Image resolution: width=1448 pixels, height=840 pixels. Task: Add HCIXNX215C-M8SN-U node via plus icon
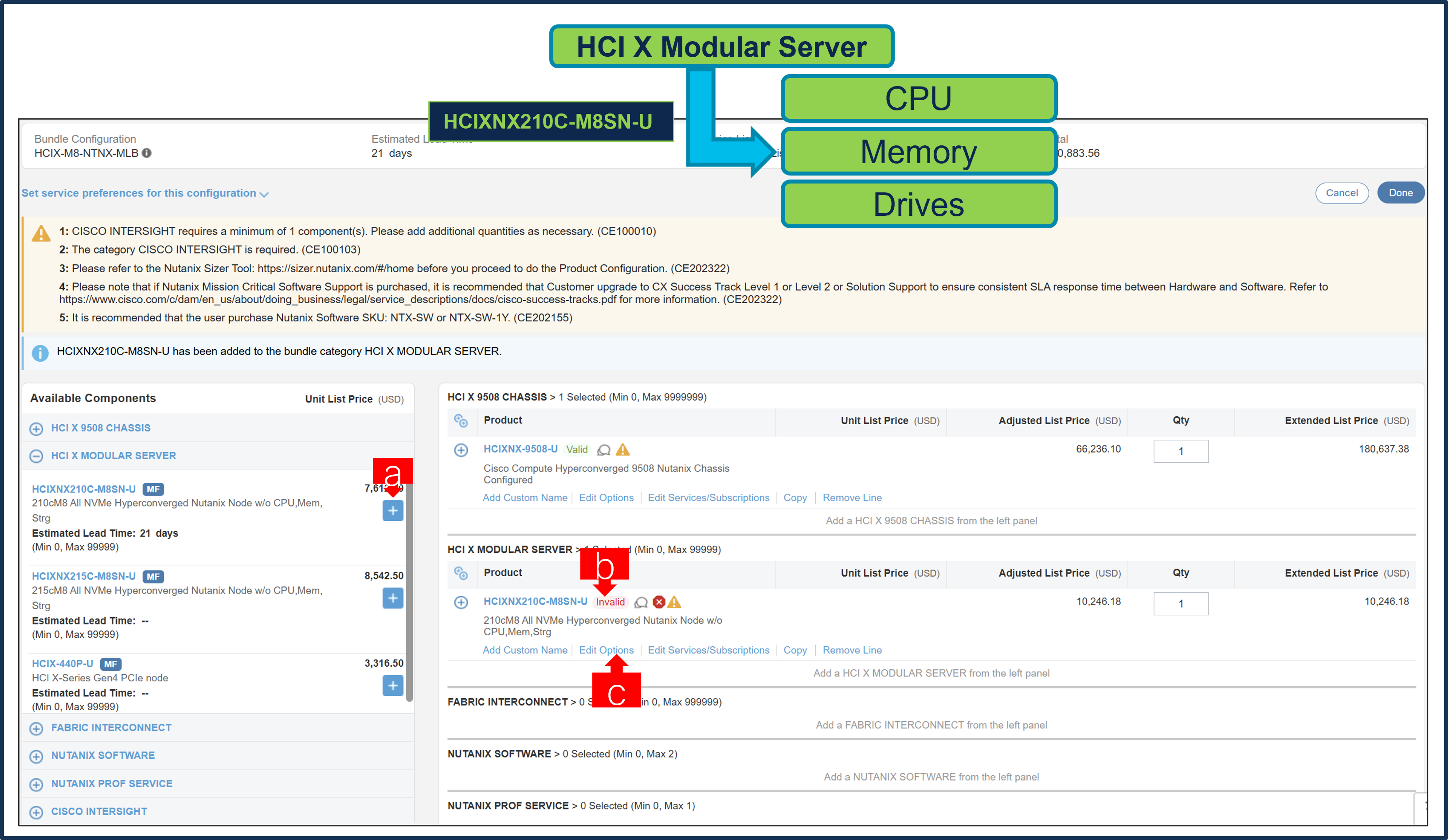pyautogui.click(x=392, y=598)
